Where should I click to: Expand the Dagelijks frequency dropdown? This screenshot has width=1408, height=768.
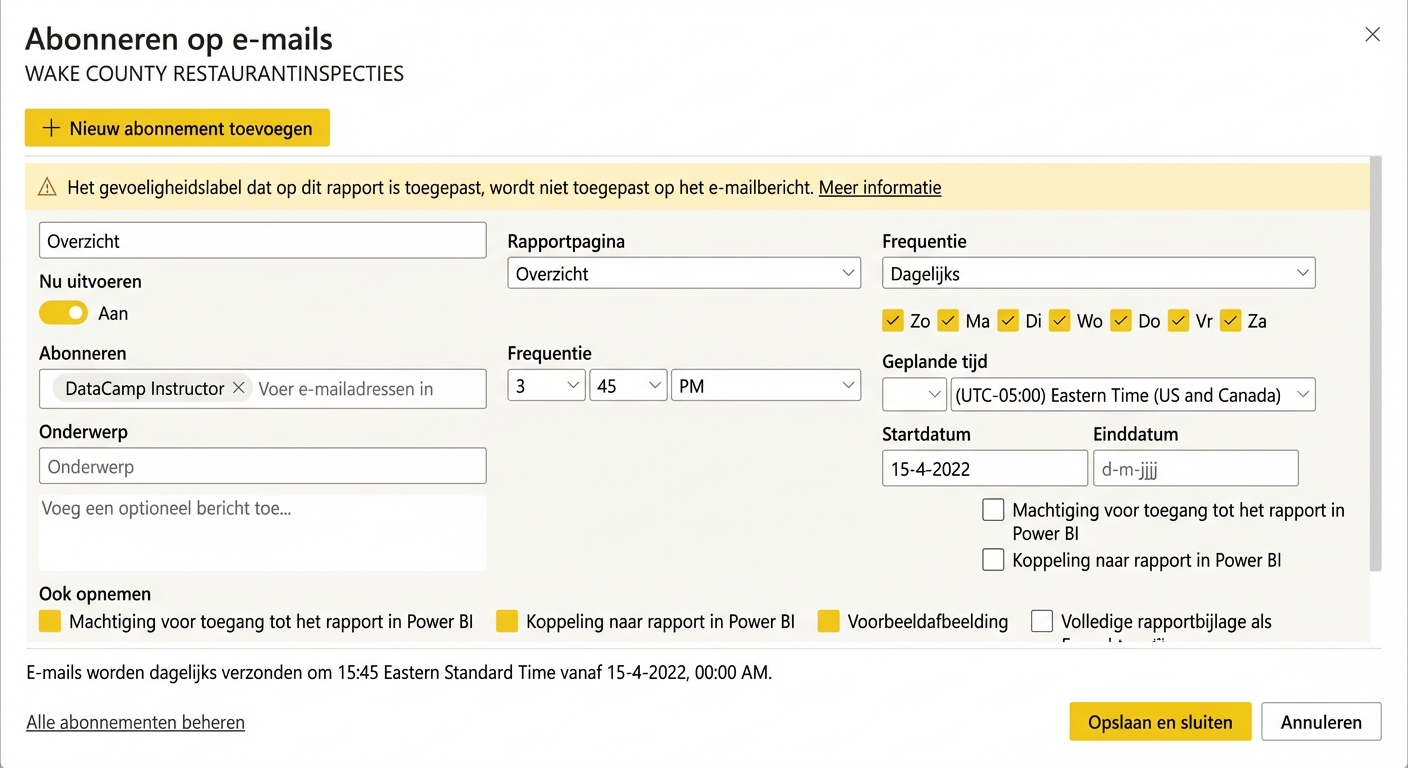click(x=1098, y=273)
